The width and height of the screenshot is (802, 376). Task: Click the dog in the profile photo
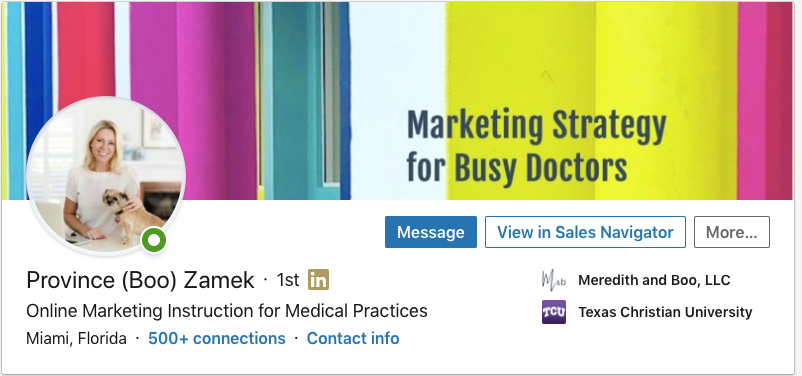pos(131,214)
